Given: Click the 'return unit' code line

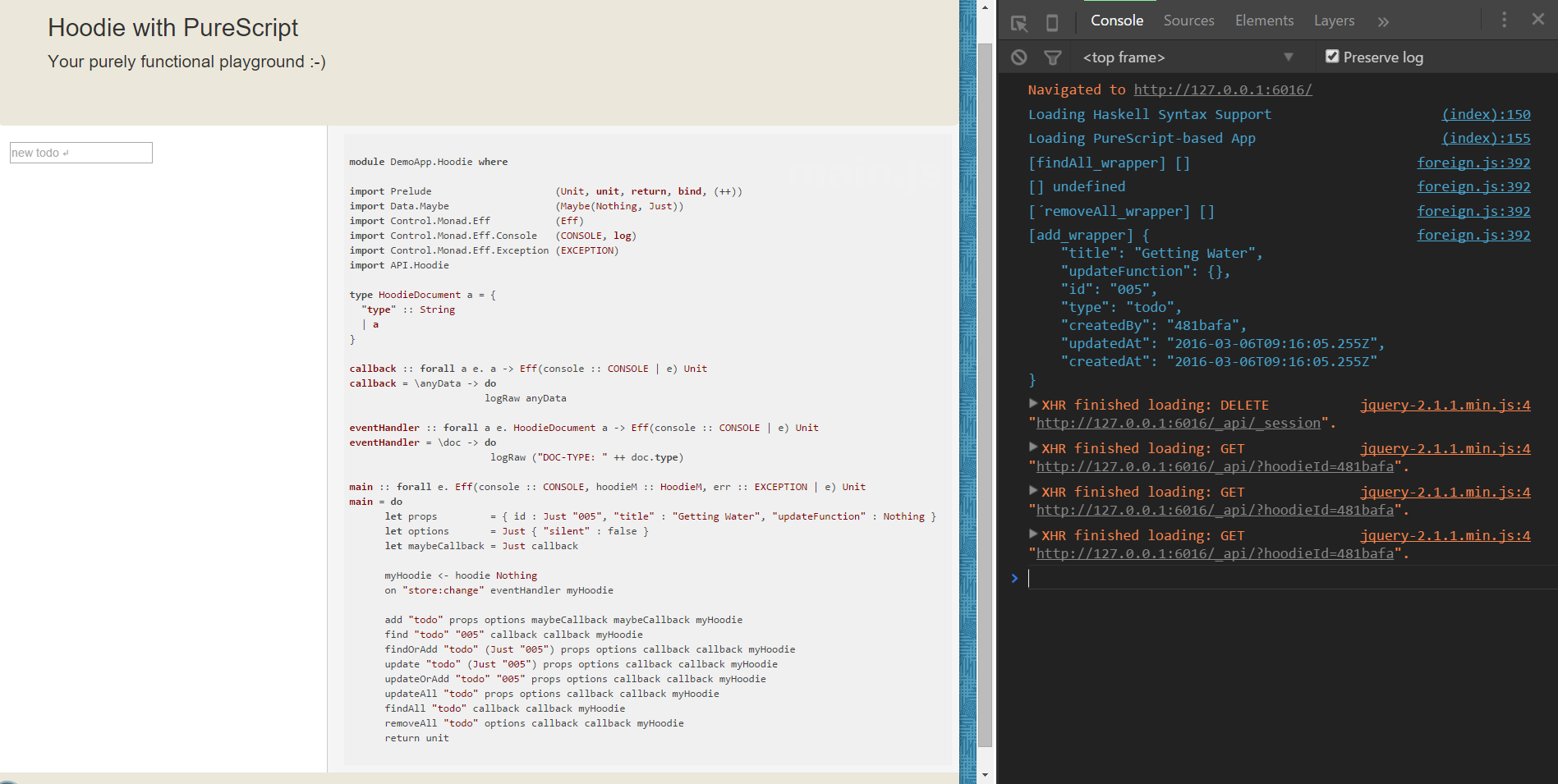Looking at the screenshot, I should coord(416,738).
